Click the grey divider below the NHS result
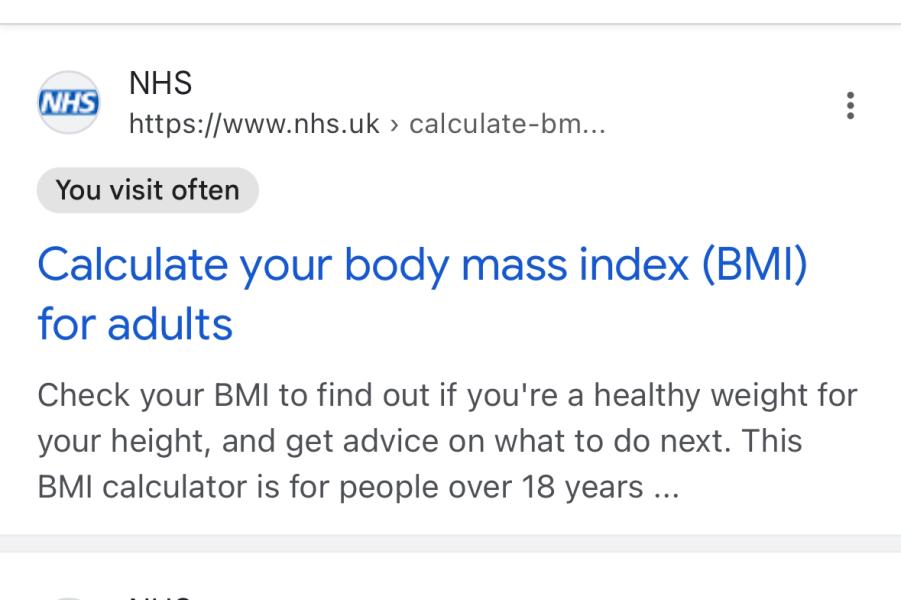The image size is (901, 600). 450,543
